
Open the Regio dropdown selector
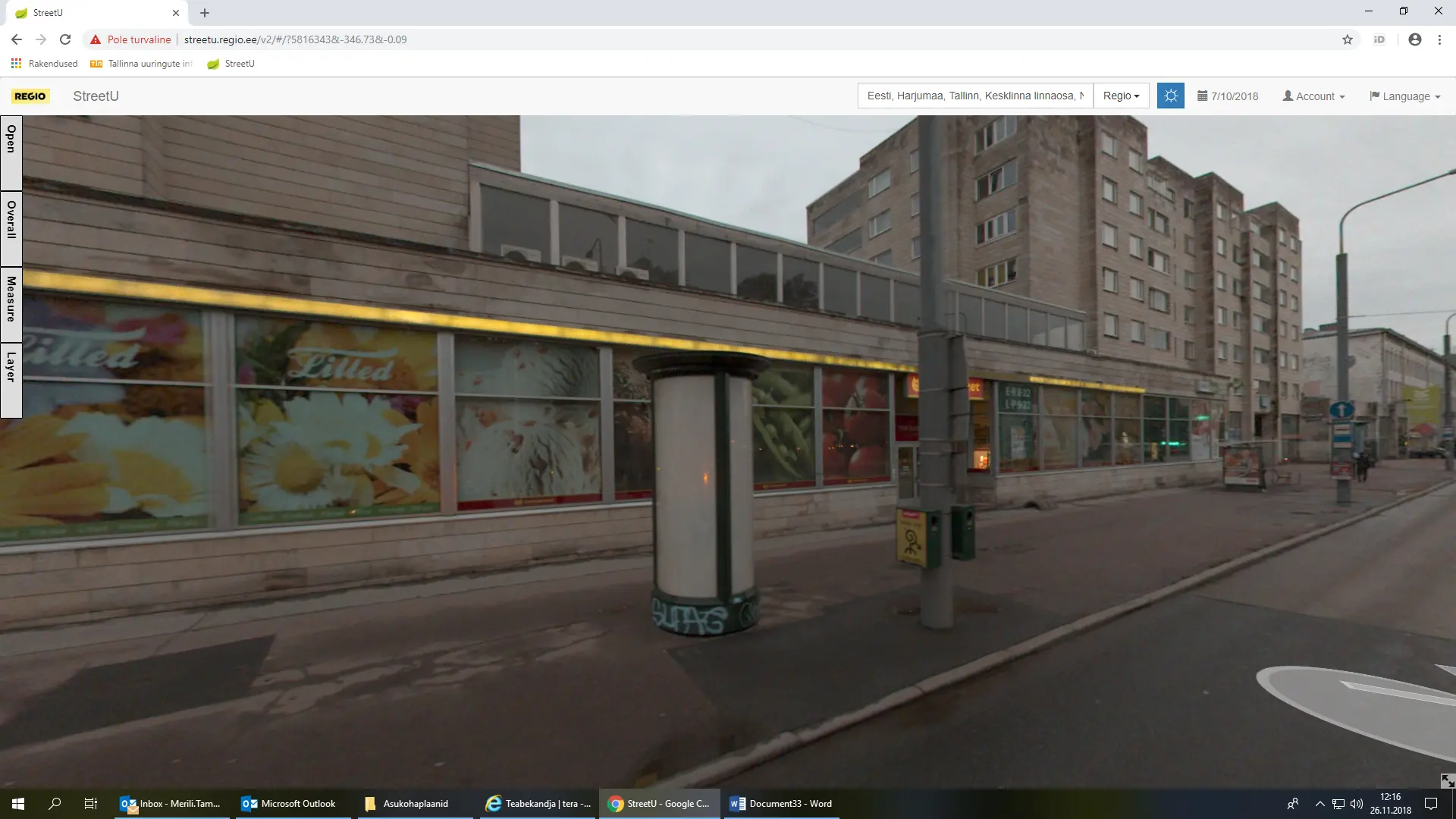tap(1121, 96)
